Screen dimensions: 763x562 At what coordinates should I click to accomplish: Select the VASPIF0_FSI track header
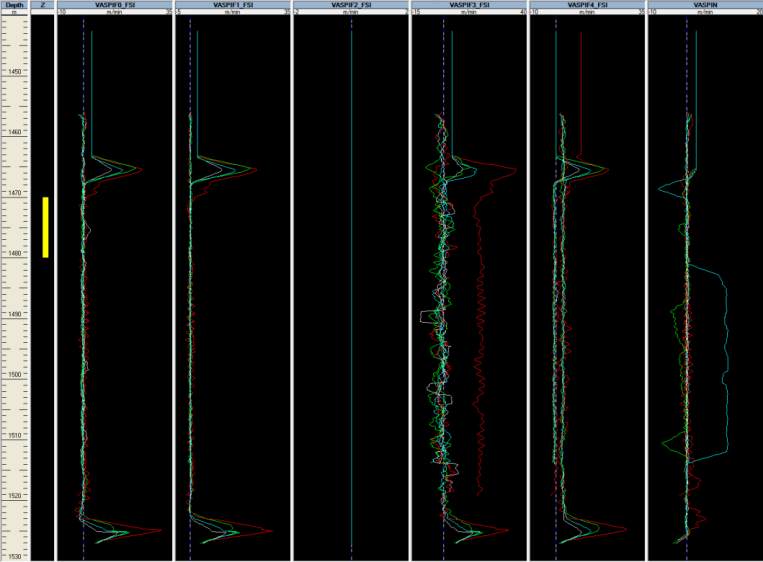pos(114,5)
